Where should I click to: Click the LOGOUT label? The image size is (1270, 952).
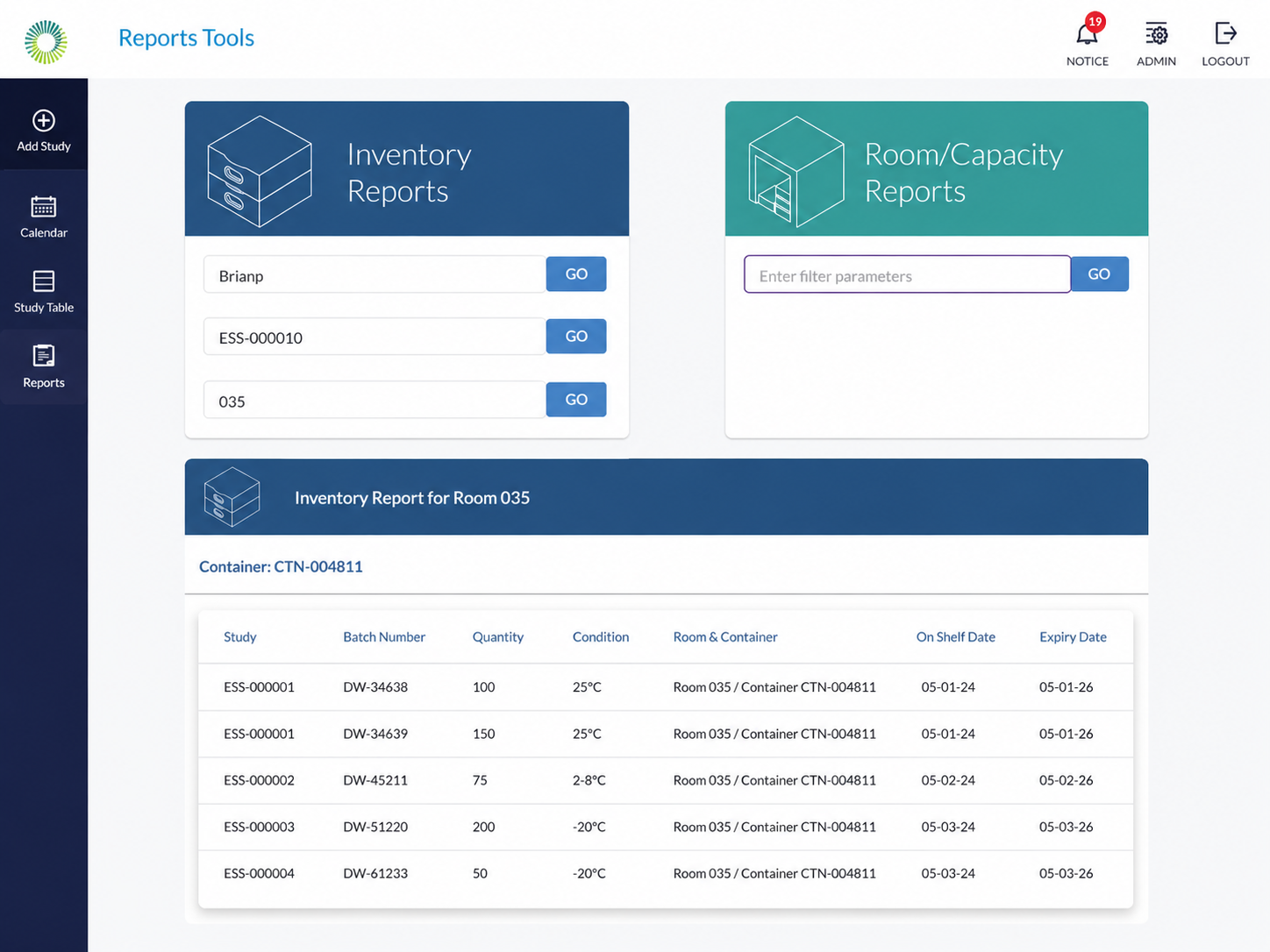[1225, 61]
